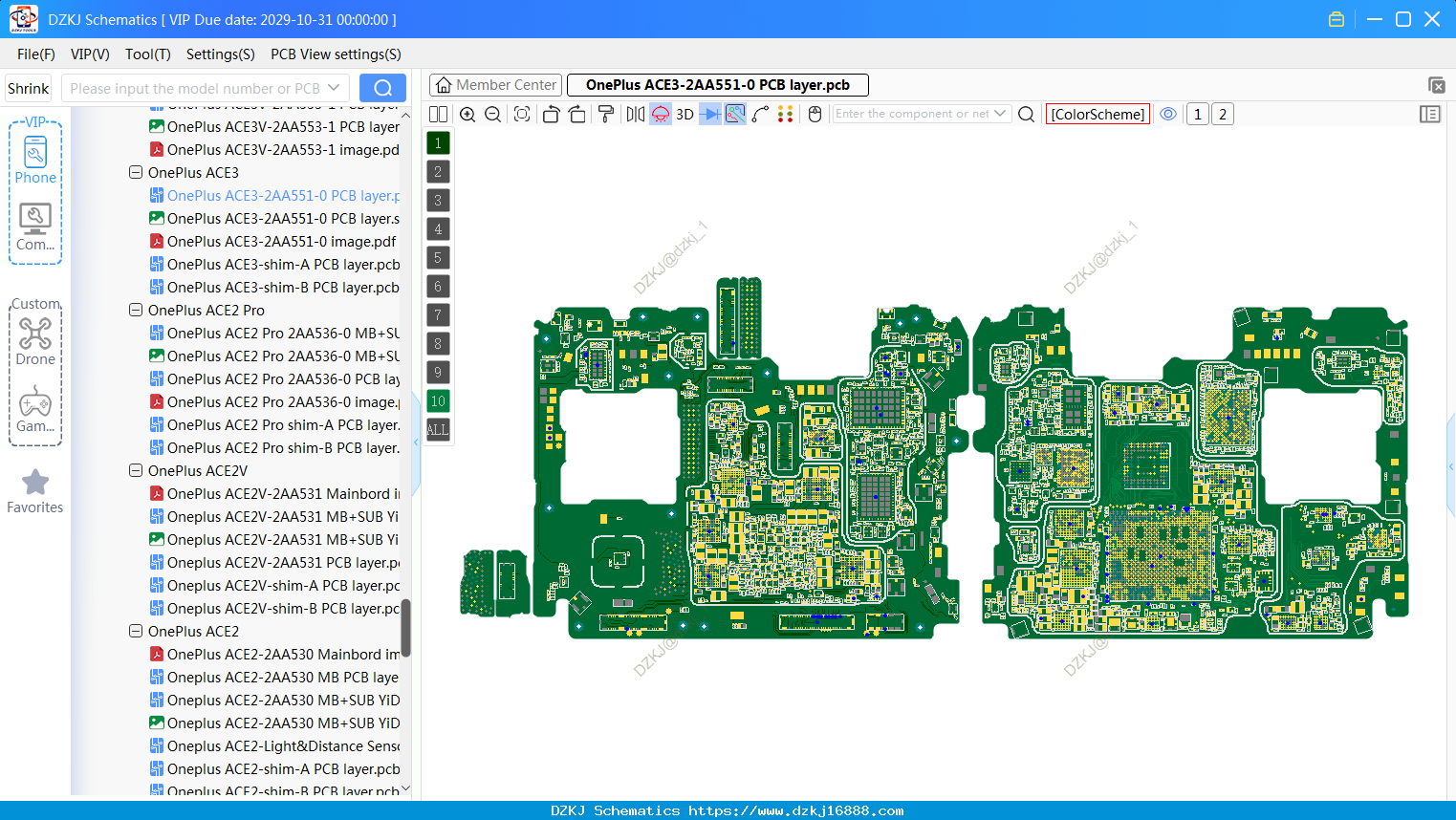Click the toolbar button labeled 1
Image resolution: width=1456 pixels, height=820 pixels.
1197,115
